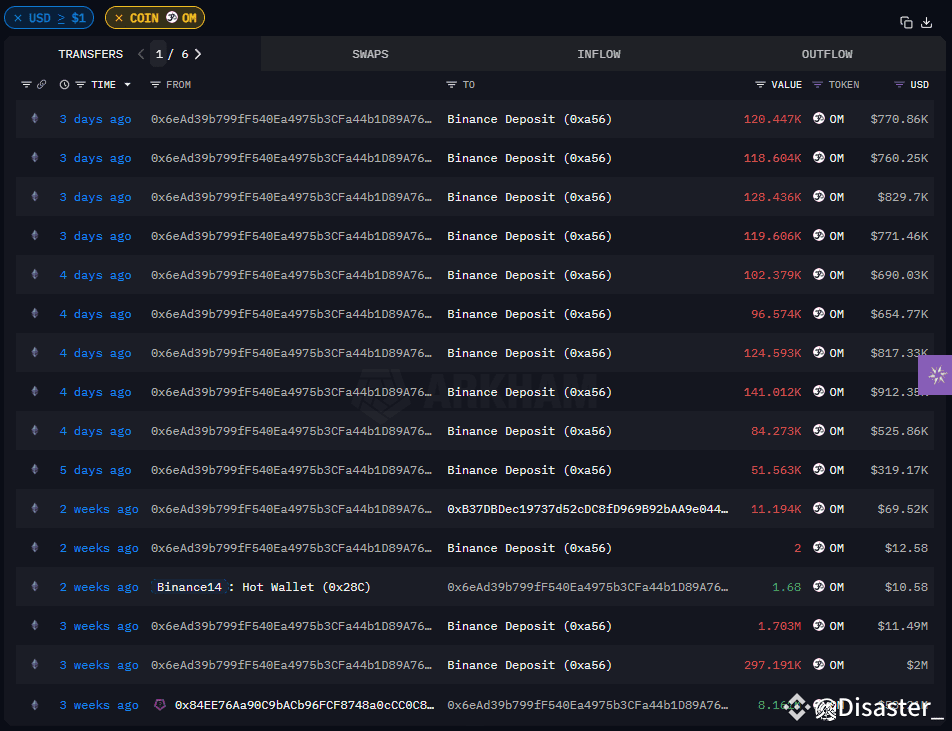This screenshot has height=731, width=952.
Task: Click the OM token icon in 119.606K row
Action: pos(819,235)
